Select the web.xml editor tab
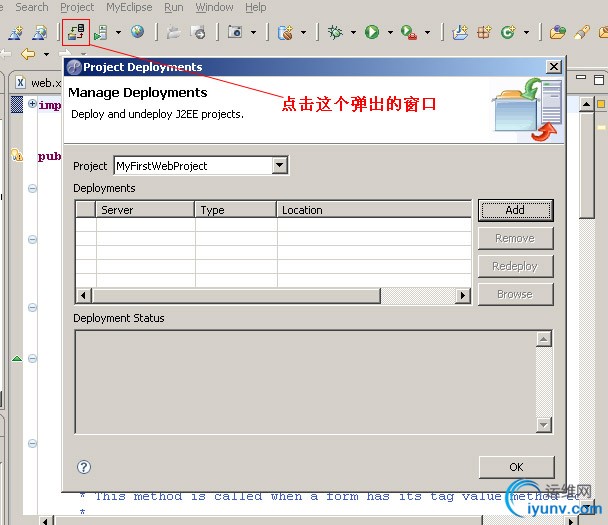608x525 pixels. pyautogui.click(x=38, y=83)
